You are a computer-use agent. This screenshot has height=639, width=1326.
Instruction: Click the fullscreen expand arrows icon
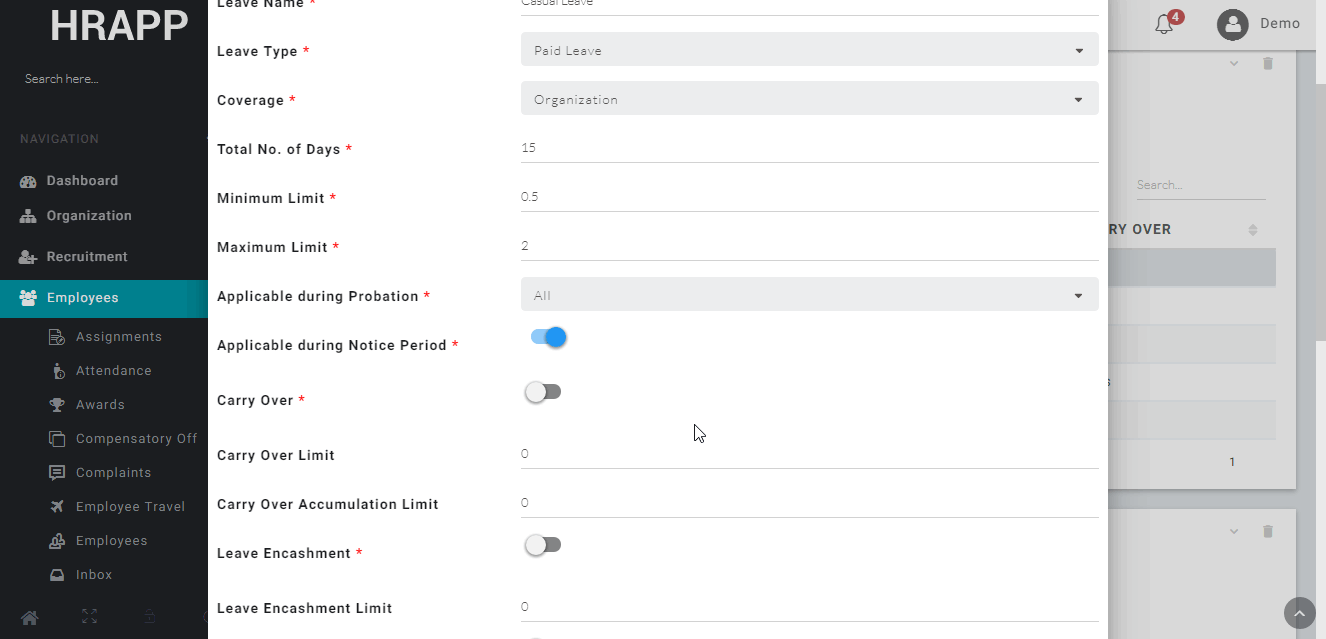90,617
